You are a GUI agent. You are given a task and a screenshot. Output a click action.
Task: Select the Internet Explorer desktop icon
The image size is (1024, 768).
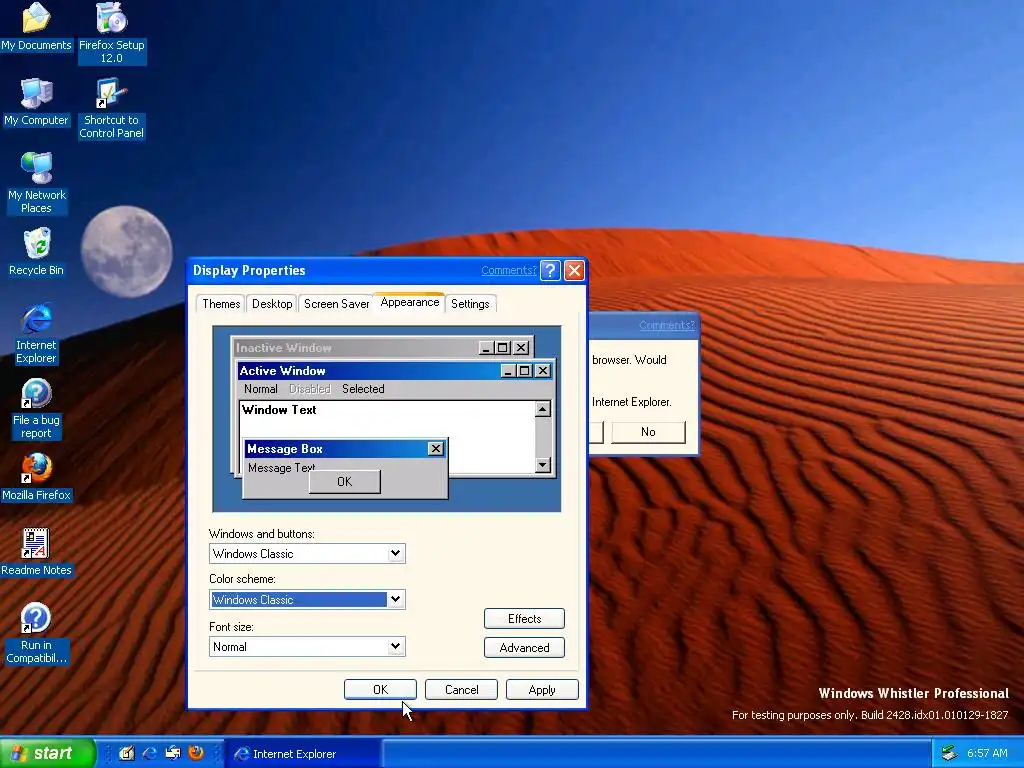(36, 333)
